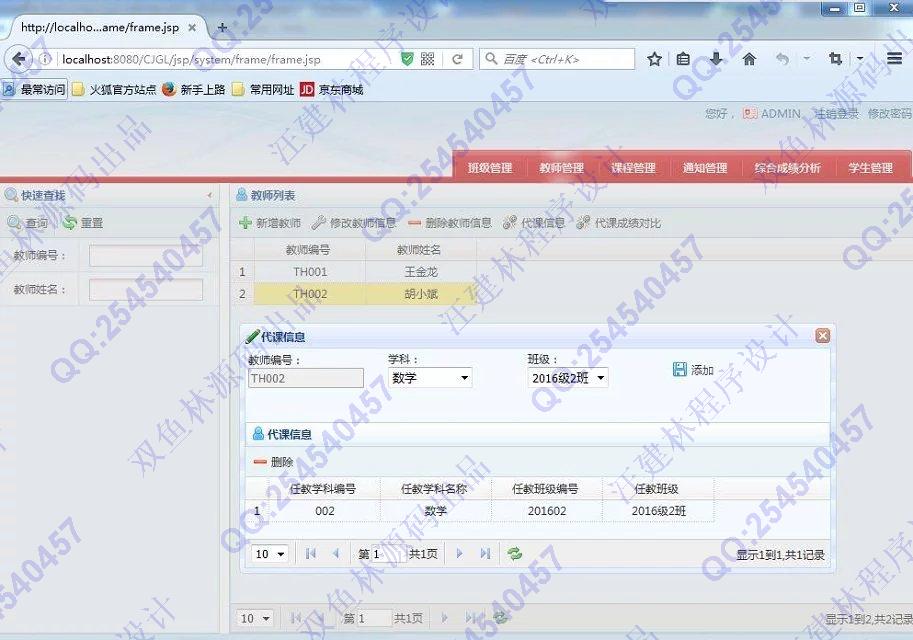Select grid row with code 201602
This screenshot has width=913, height=640.
[480, 511]
